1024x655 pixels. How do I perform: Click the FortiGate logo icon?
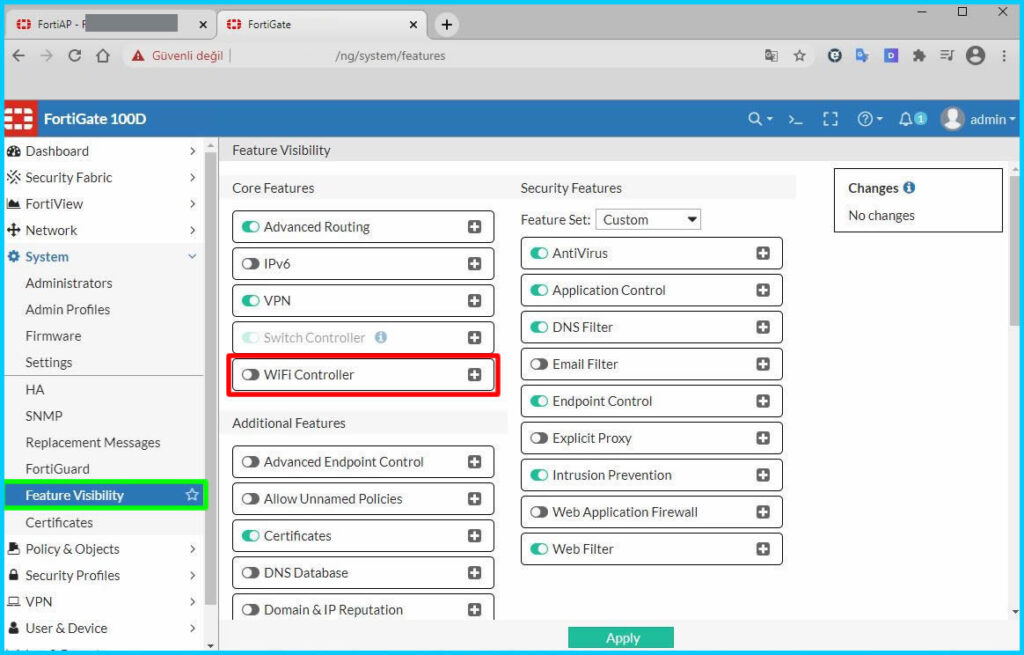[20, 119]
